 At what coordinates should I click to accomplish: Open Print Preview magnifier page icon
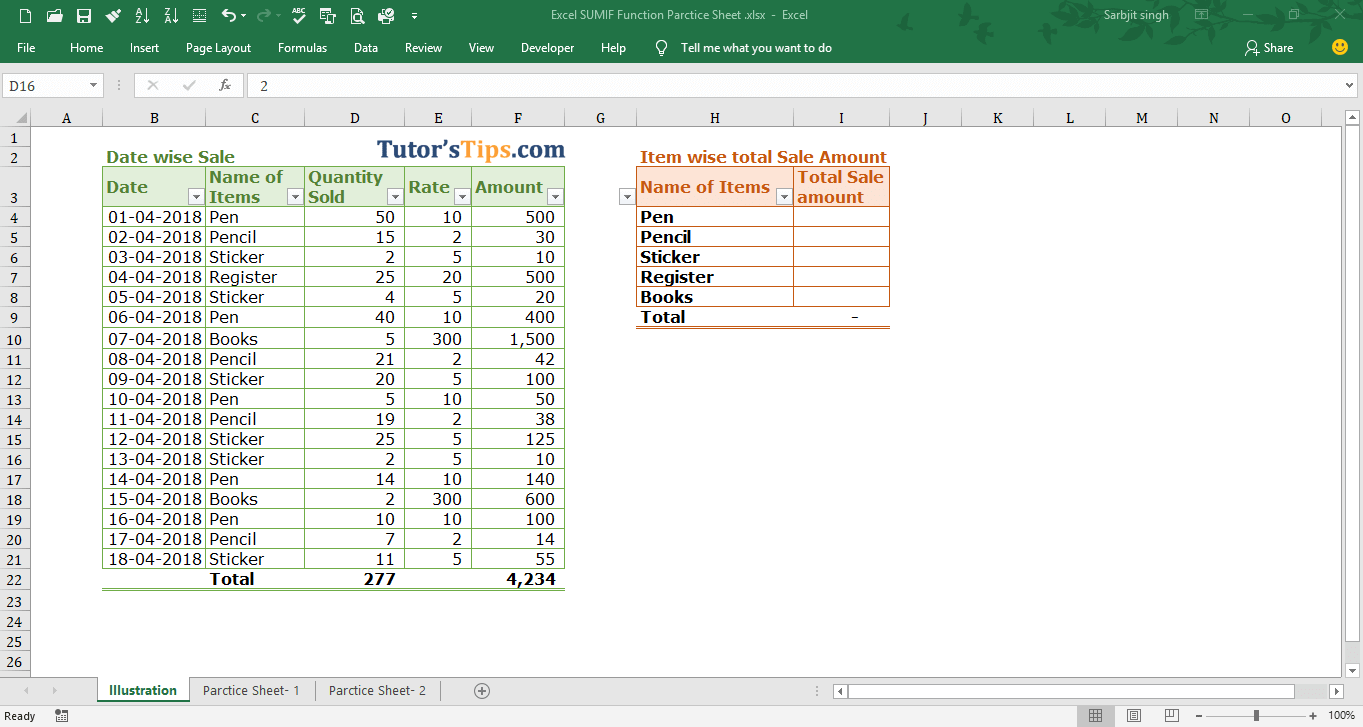click(x=357, y=16)
